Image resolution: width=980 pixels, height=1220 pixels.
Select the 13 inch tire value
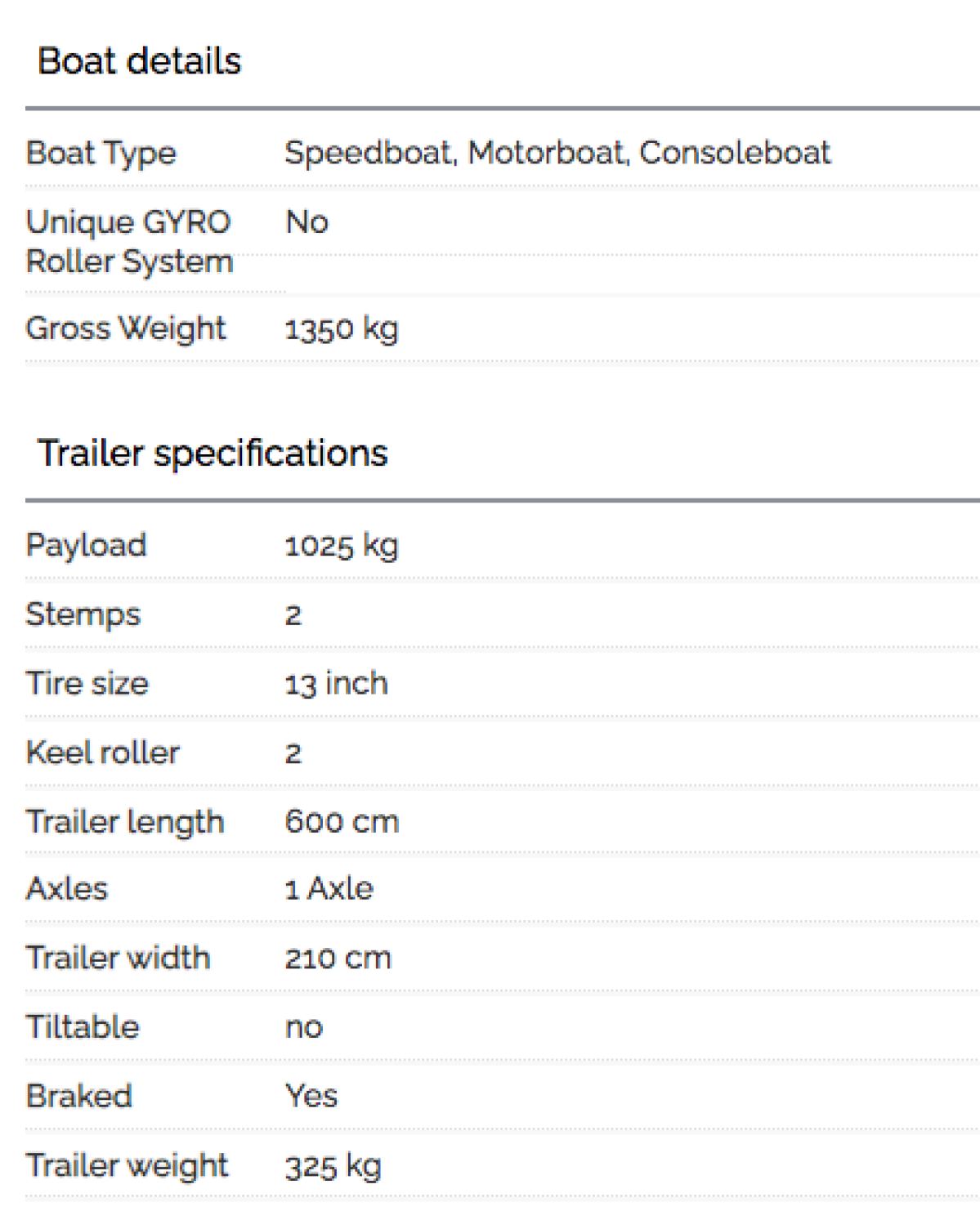(x=336, y=683)
